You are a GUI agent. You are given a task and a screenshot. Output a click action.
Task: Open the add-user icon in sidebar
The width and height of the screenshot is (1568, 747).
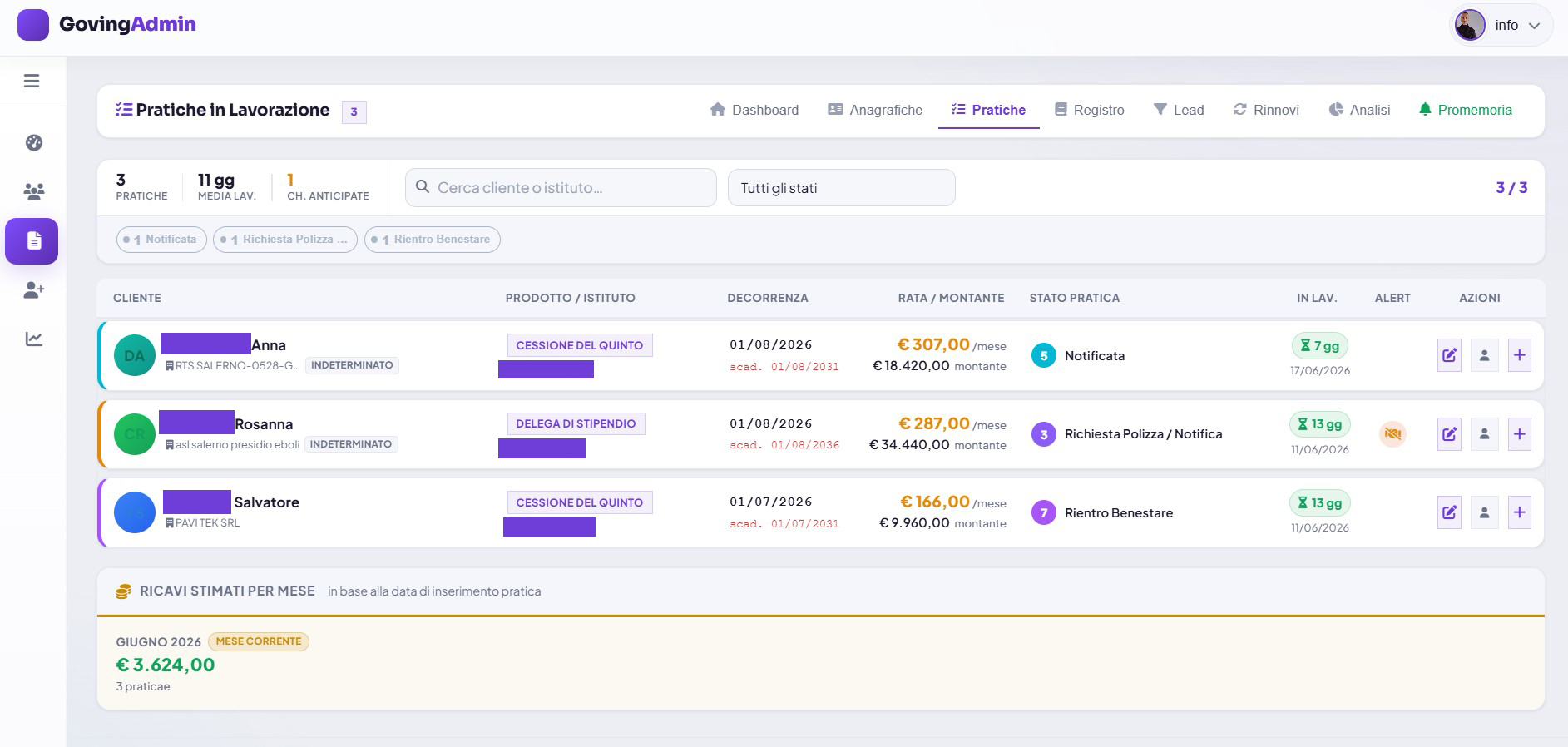click(34, 289)
